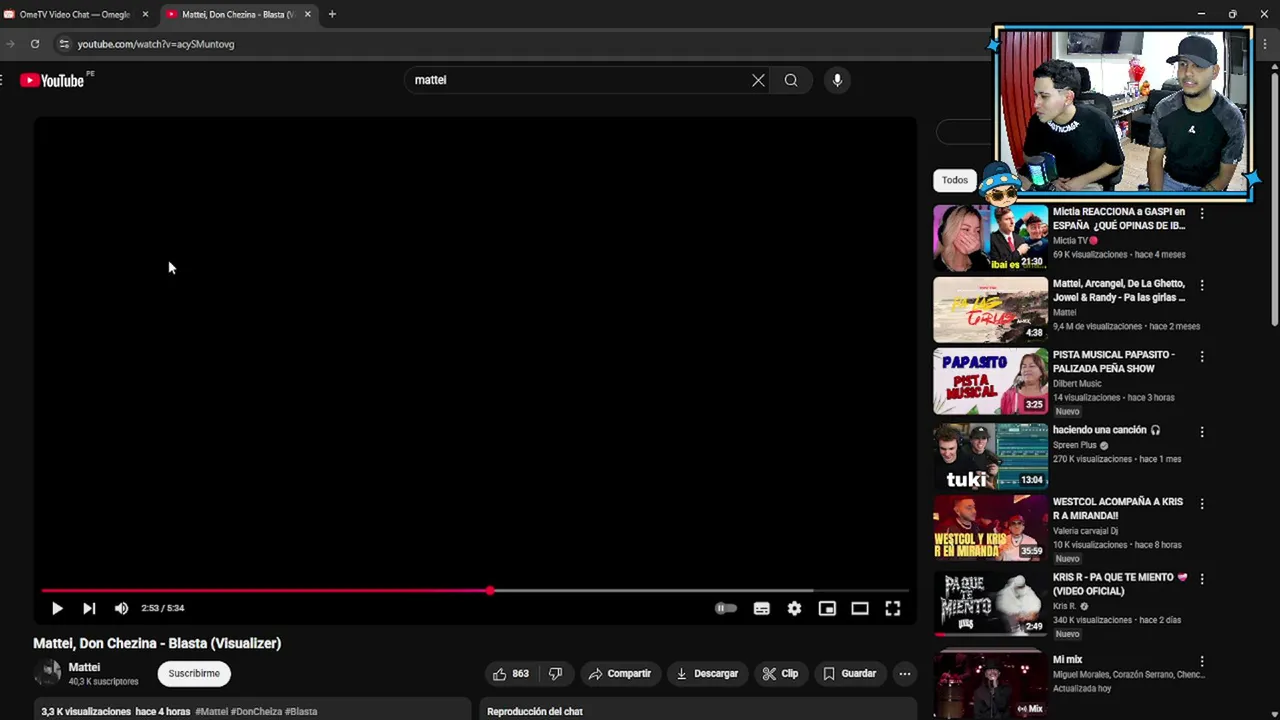Dislike the video with thumbs down
The width and height of the screenshot is (1280, 720).
(556, 674)
